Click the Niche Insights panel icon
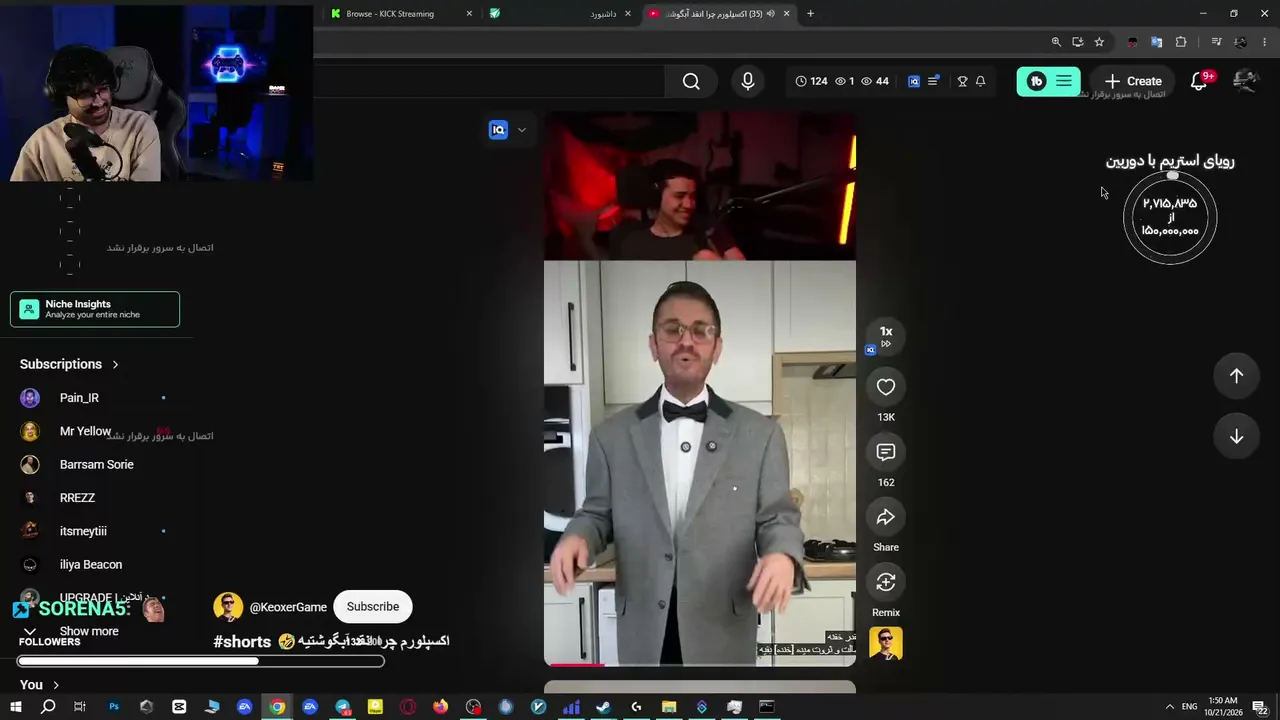Viewport: 1280px width, 720px height. coord(29,309)
